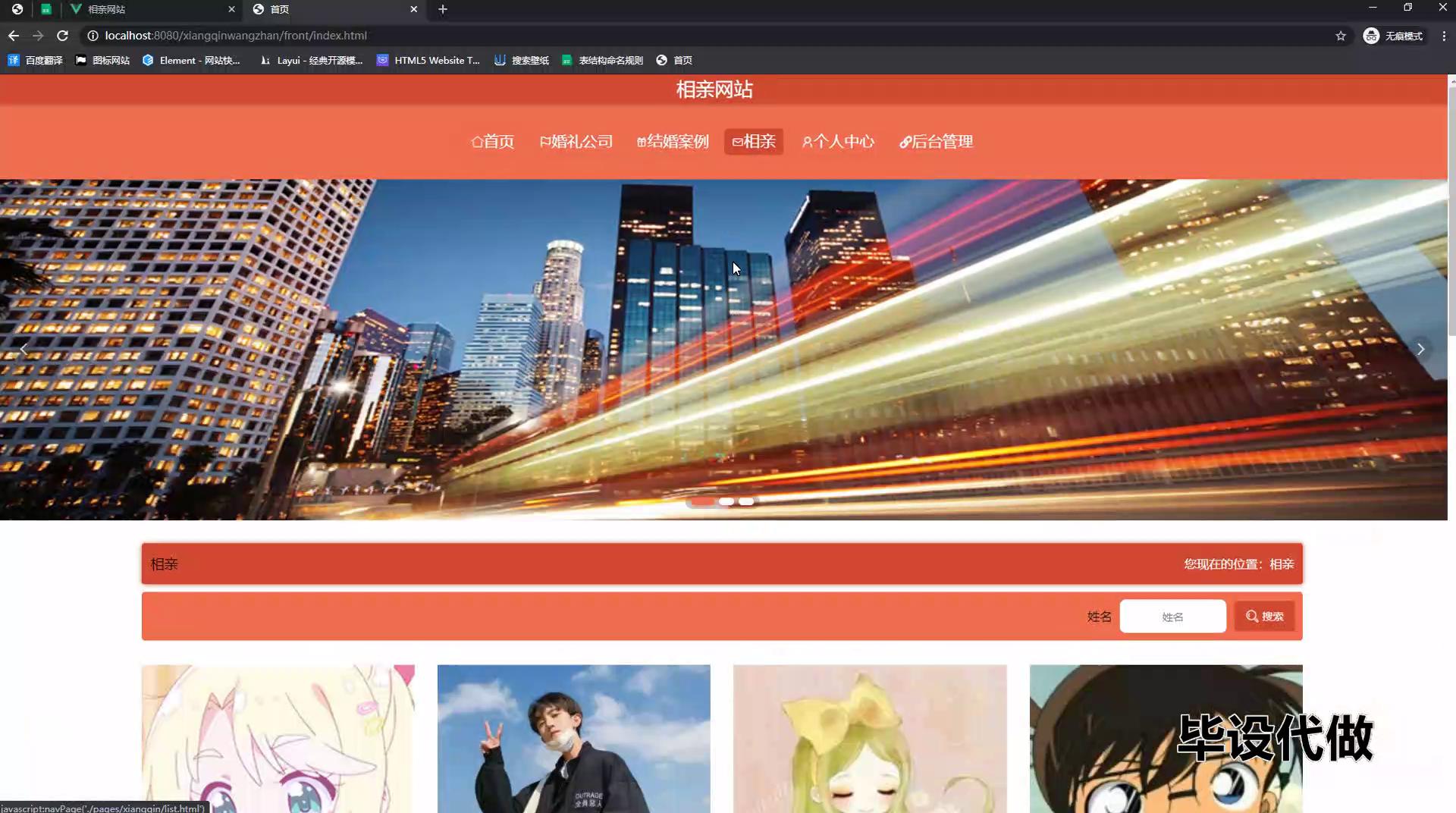Open the HTML5 Website bookmark
This screenshot has width=1456, height=813.
(x=428, y=60)
